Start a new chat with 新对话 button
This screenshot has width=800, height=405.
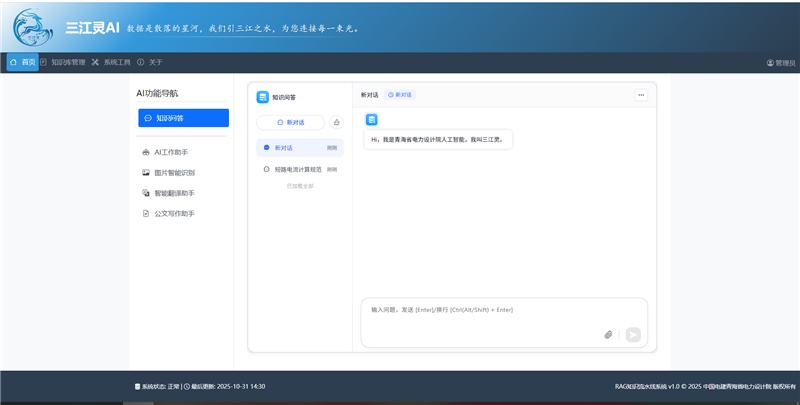(x=290, y=122)
